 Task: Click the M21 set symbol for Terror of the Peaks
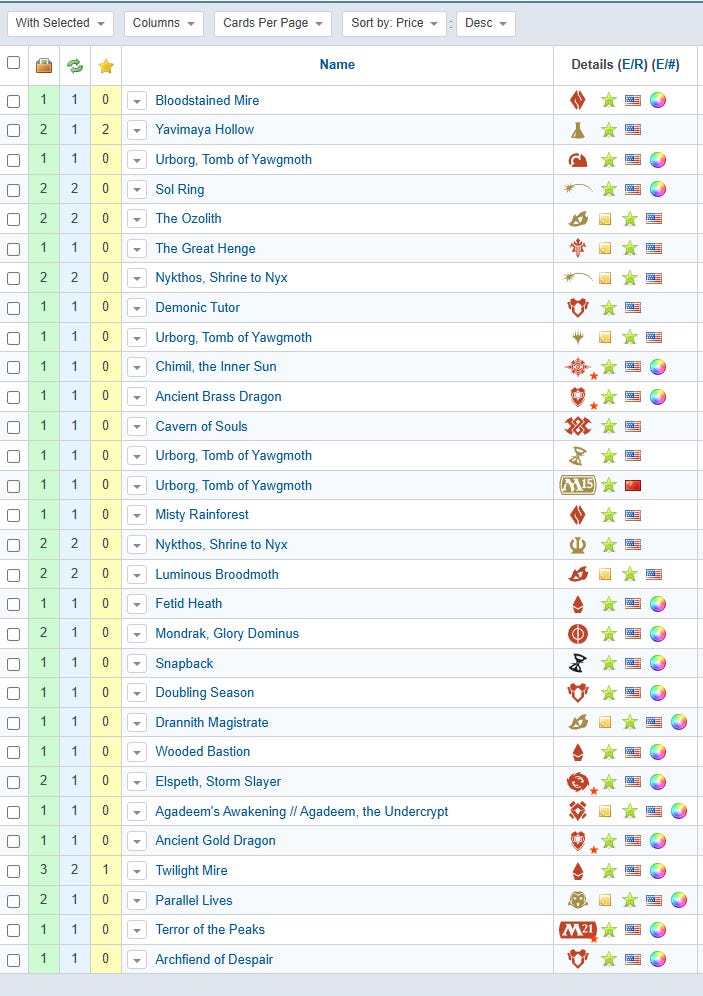(578, 930)
